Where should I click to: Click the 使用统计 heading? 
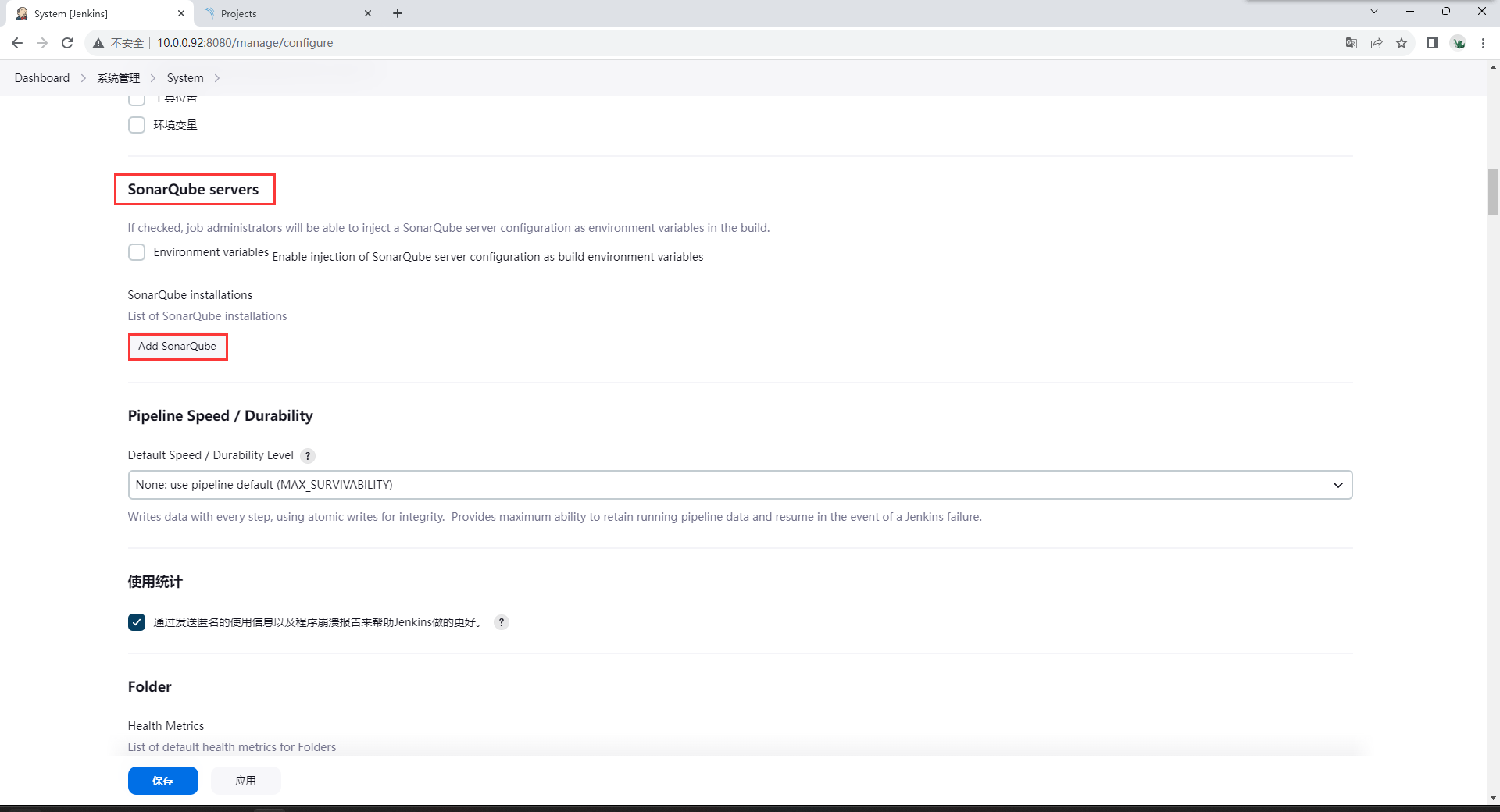pyautogui.click(x=155, y=582)
